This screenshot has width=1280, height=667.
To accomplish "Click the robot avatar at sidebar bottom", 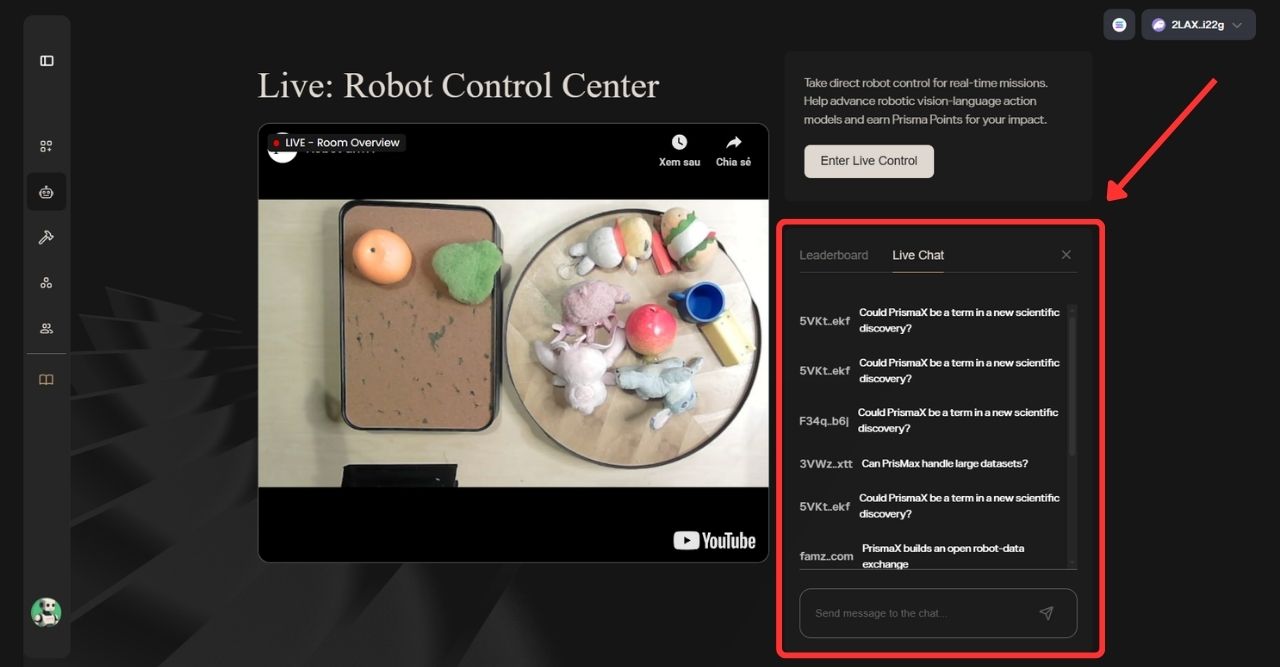I will [x=46, y=612].
